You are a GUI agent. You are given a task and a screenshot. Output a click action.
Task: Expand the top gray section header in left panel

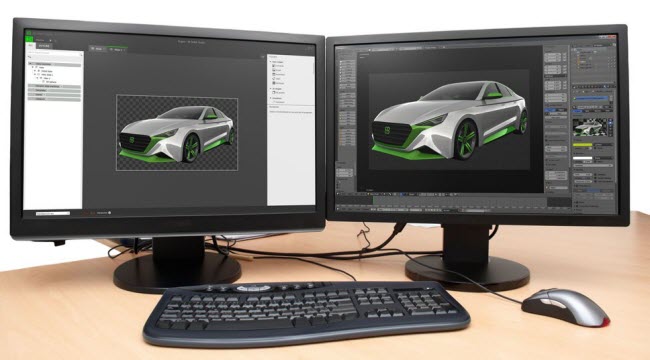pyautogui.click(x=54, y=64)
